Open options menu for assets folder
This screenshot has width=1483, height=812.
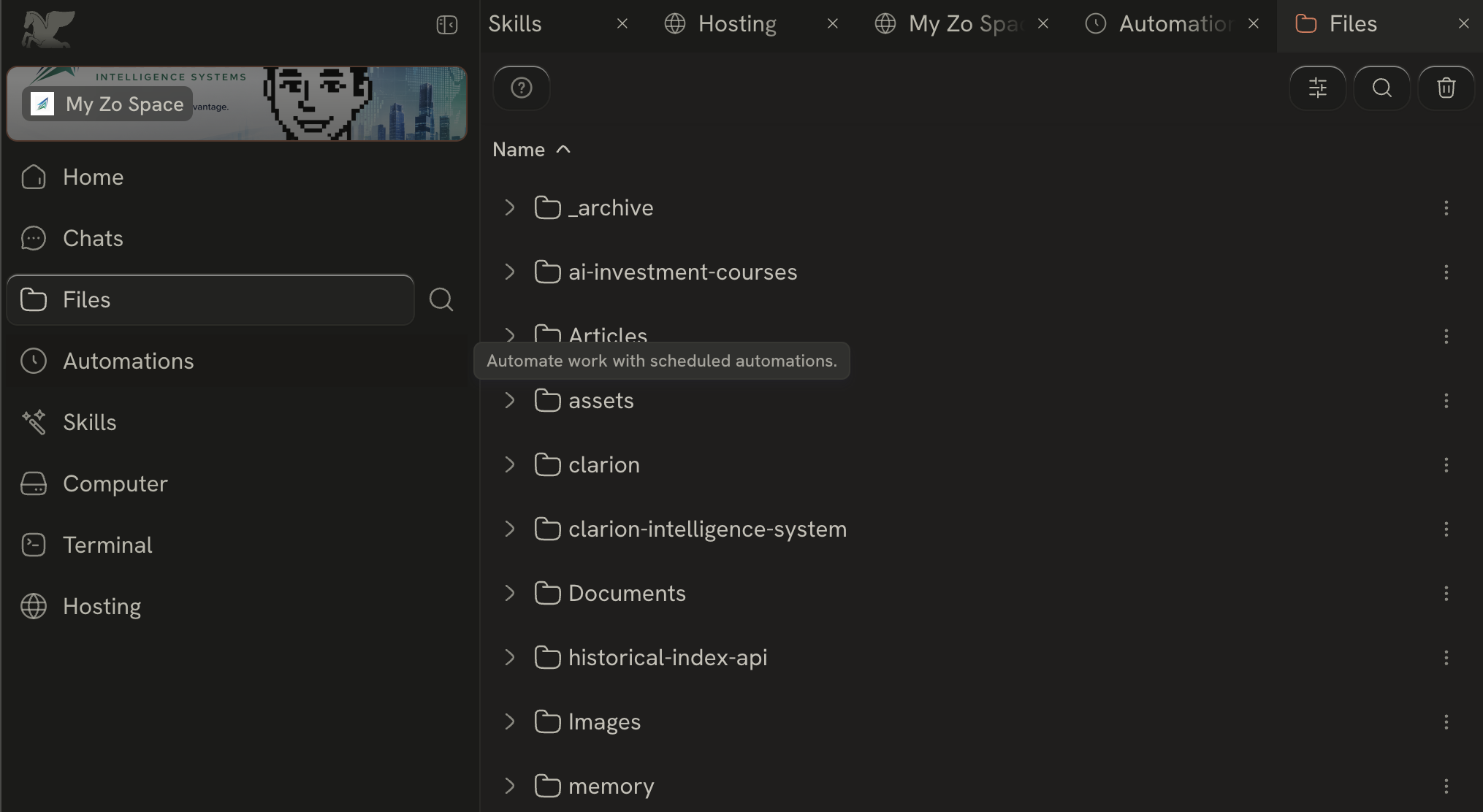coord(1446,401)
